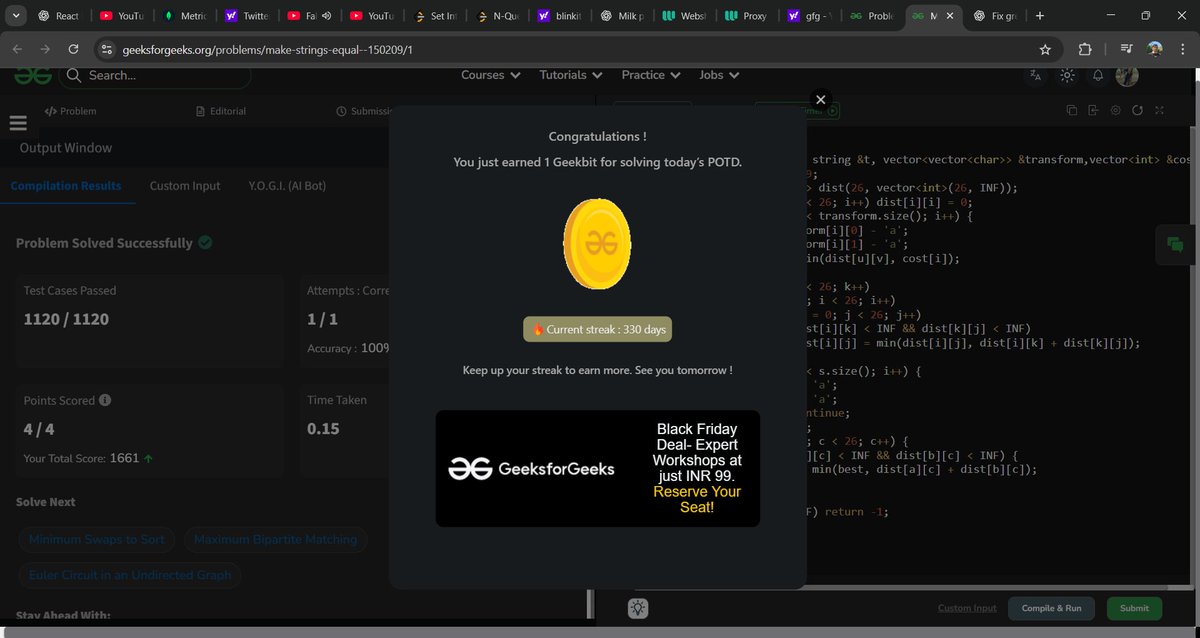Screen dimensions: 1200x638
Task: Open the language translation icon
Action: click(1036, 75)
